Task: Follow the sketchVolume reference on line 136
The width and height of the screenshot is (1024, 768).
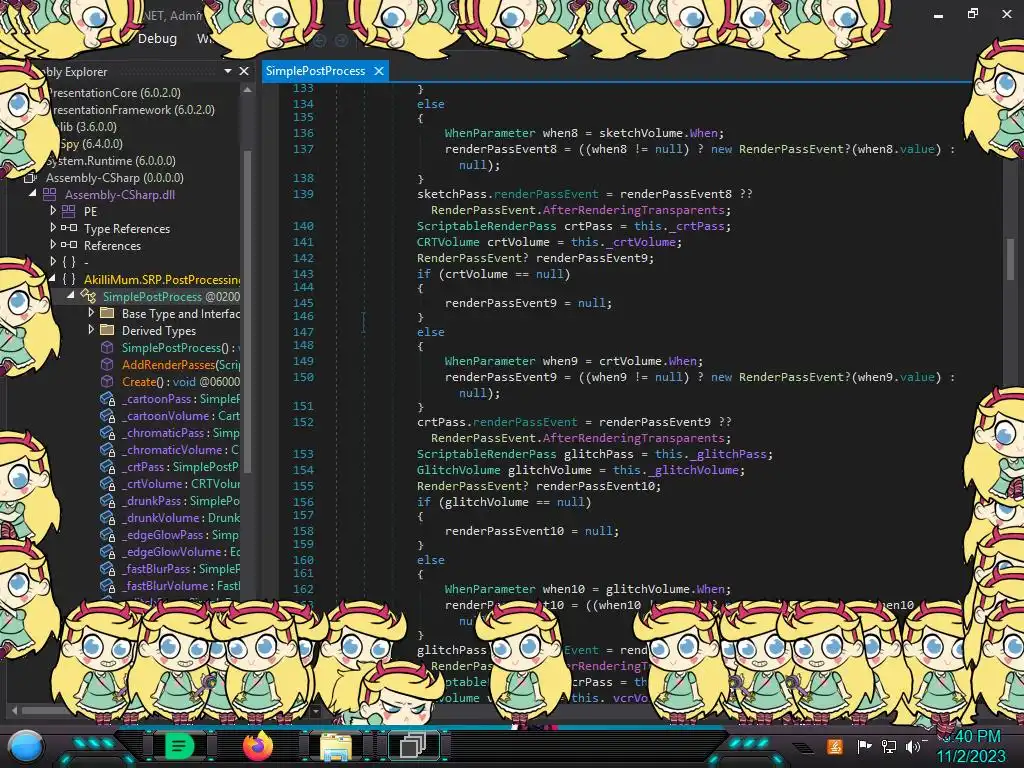Action: [641, 133]
